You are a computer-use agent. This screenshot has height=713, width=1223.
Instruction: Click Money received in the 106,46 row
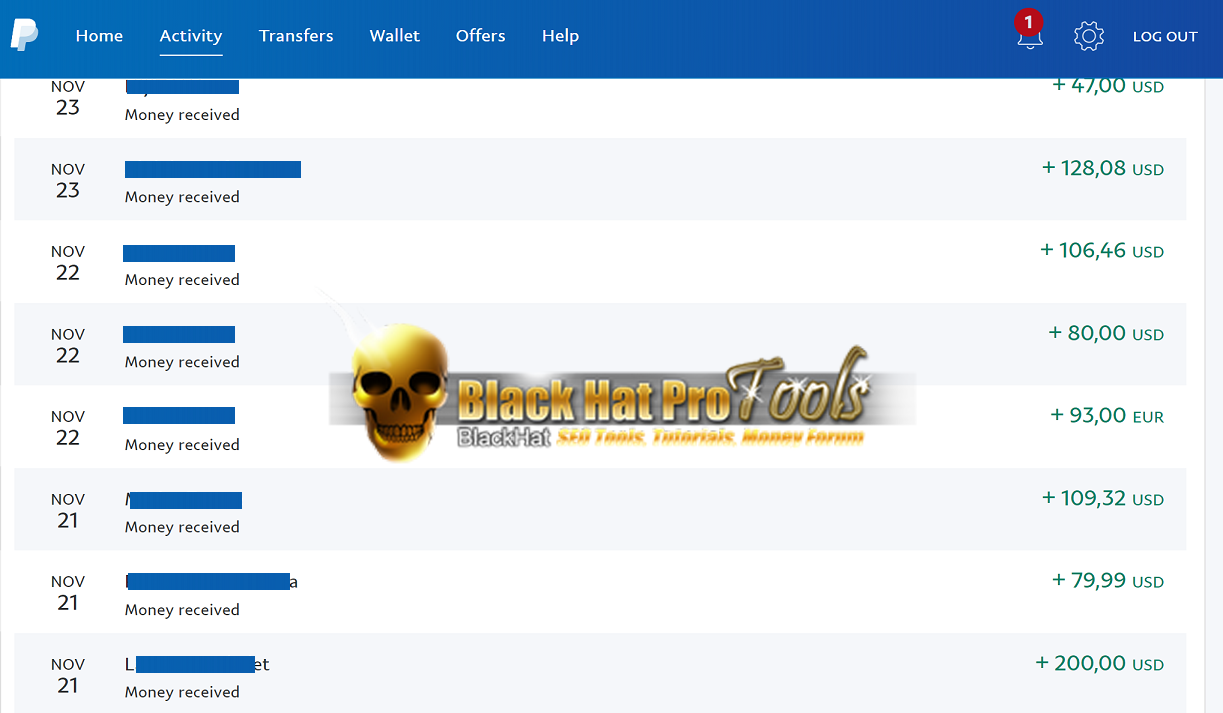182,280
